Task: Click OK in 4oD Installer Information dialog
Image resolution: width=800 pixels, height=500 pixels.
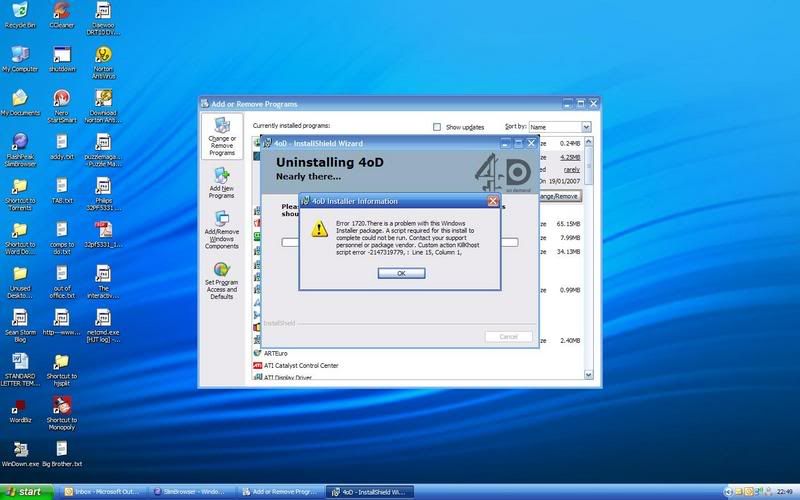Action: click(401, 273)
